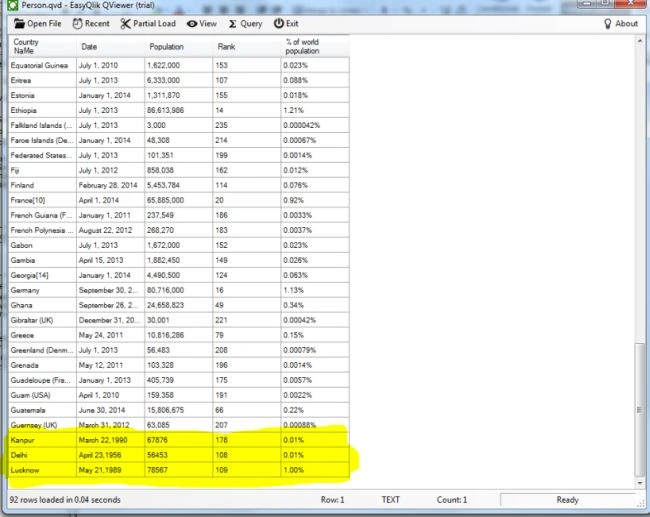Sort by Population column header
This screenshot has height=517, width=650.
pyautogui.click(x=179, y=46)
